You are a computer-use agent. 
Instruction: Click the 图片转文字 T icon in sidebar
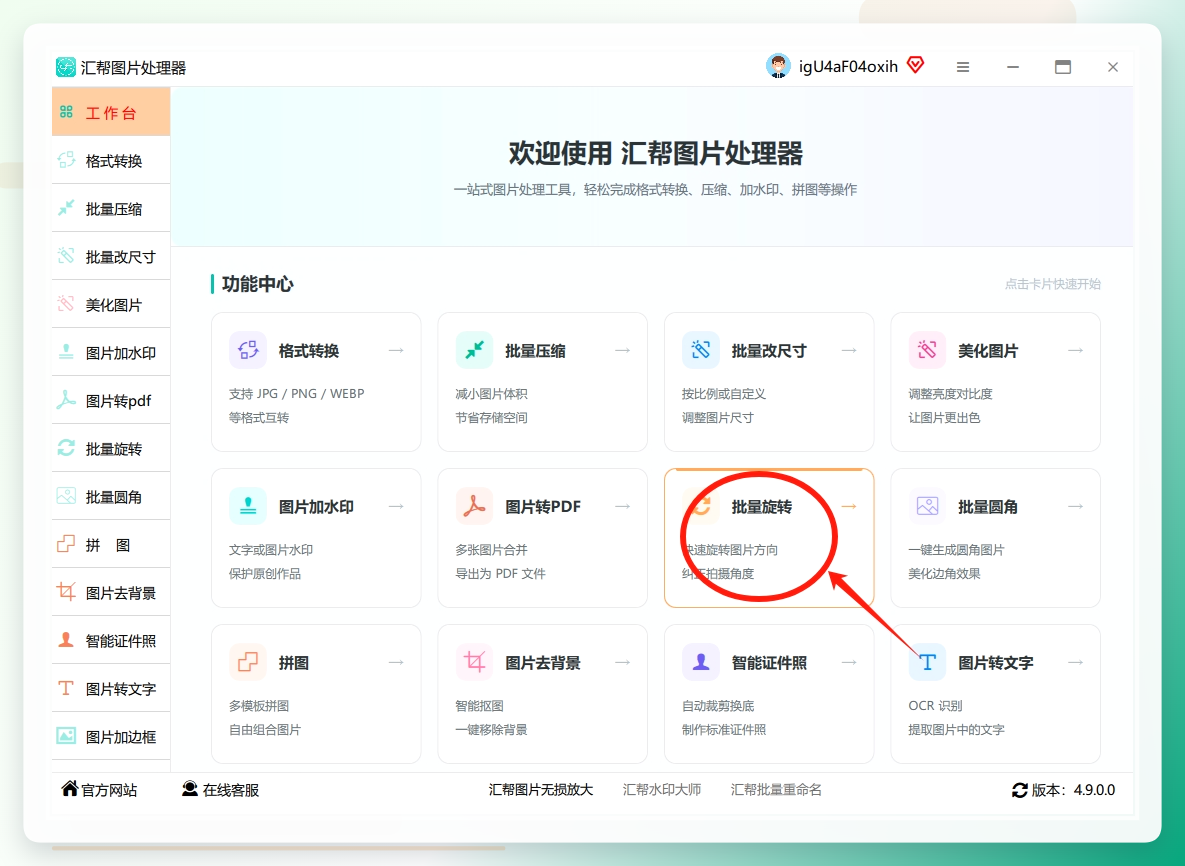point(67,688)
